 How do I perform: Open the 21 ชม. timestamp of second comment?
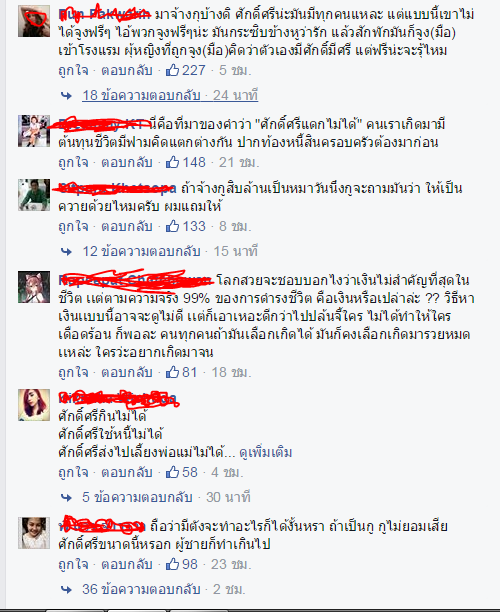click(x=239, y=162)
